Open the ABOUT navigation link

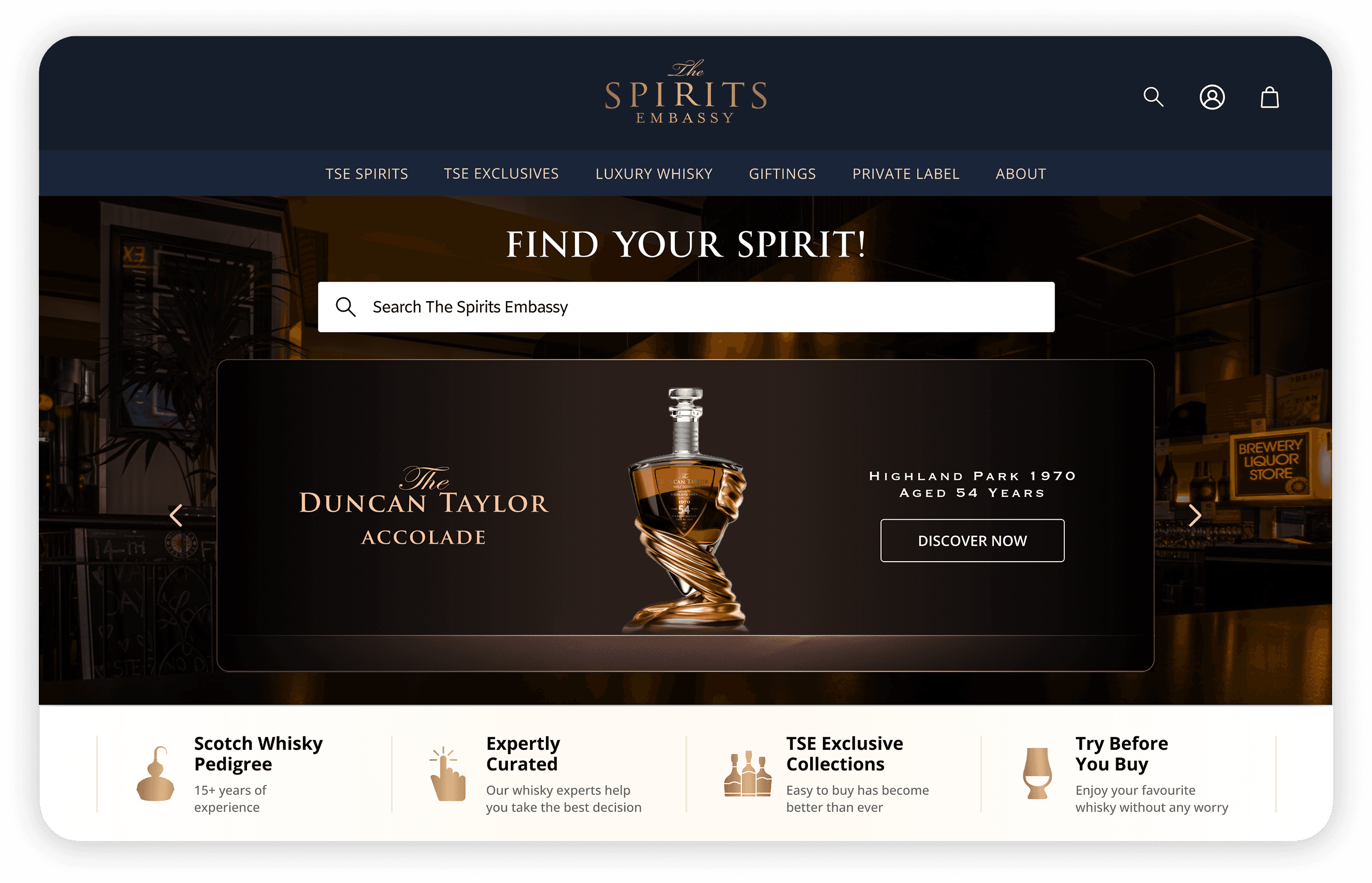pos(1021,174)
